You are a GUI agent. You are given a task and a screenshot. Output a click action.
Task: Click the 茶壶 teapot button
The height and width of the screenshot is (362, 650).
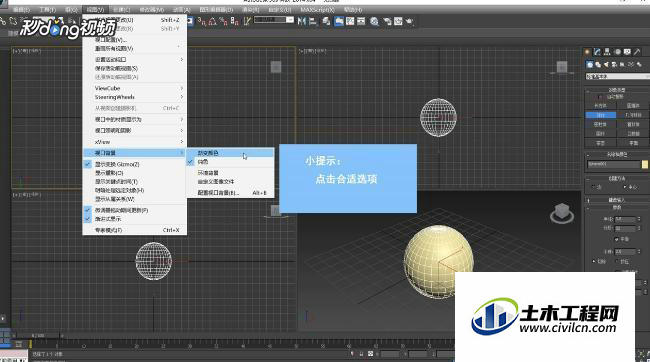[600, 143]
